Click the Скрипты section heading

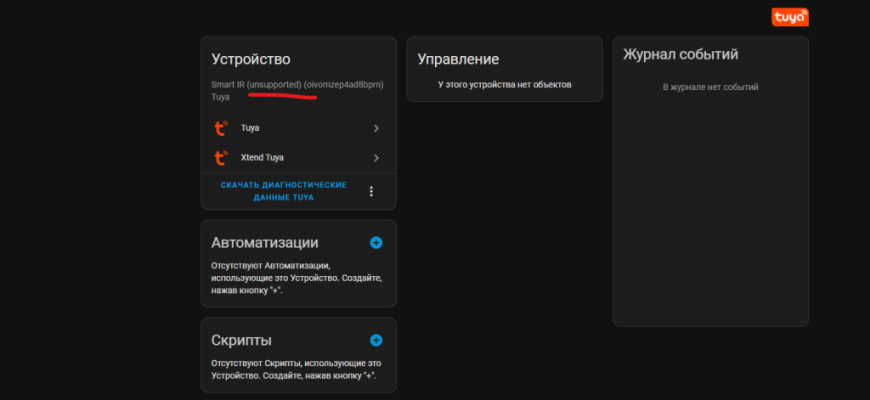(x=241, y=340)
